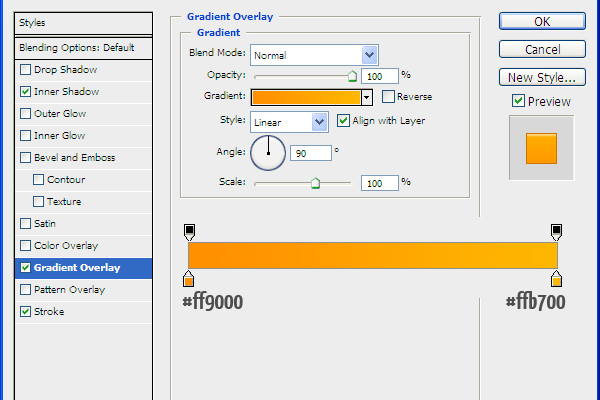Select the right opacity stop above gradient
Viewport: 600px width, 400px height.
pyautogui.click(x=556, y=232)
